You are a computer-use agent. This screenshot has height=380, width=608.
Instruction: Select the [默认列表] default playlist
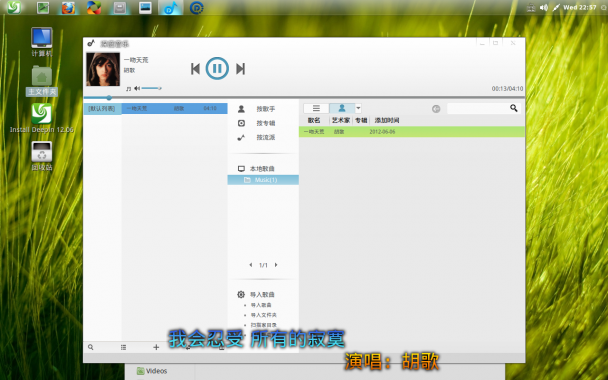102,109
